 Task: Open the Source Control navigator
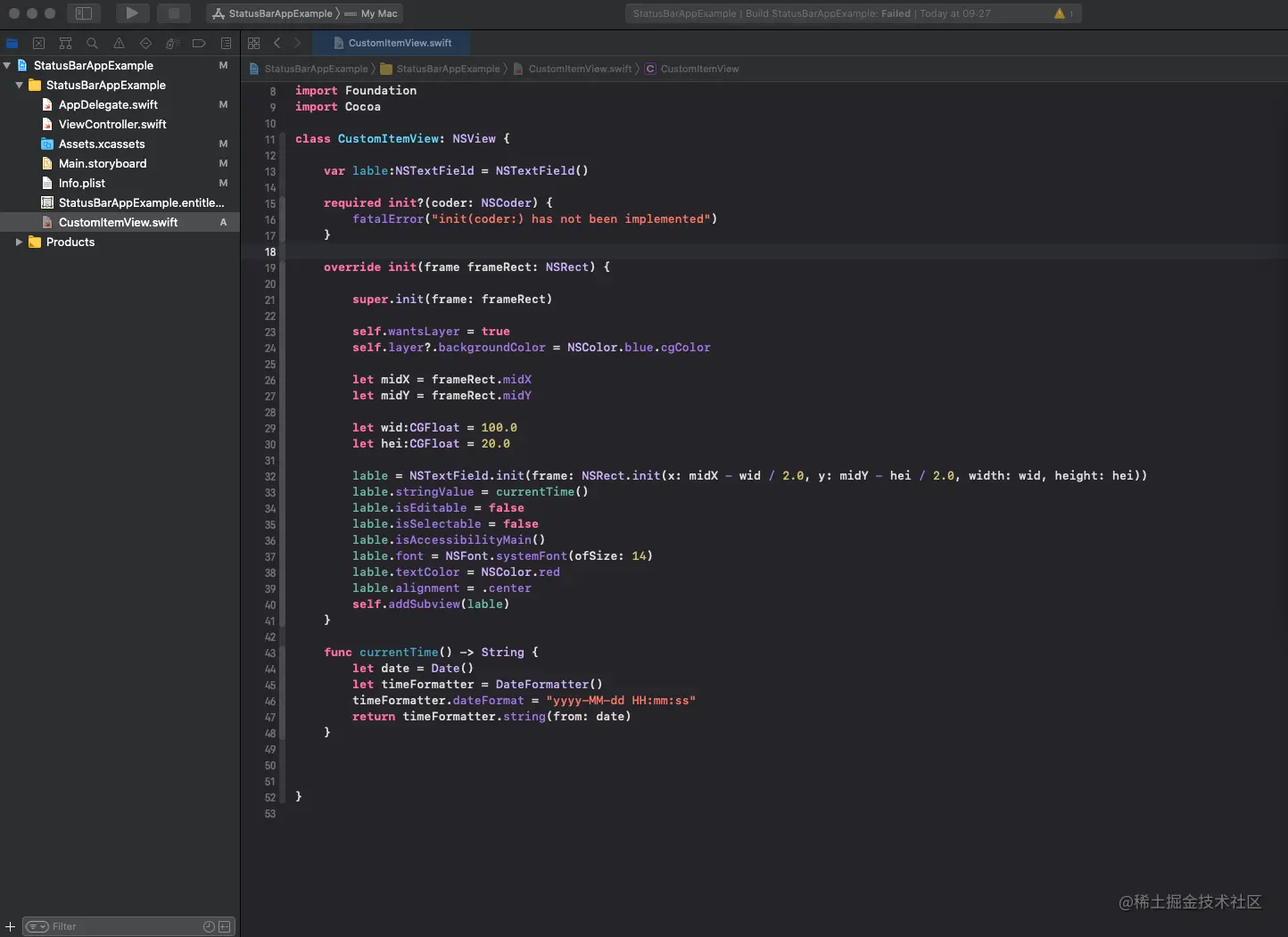pos(38,43)
